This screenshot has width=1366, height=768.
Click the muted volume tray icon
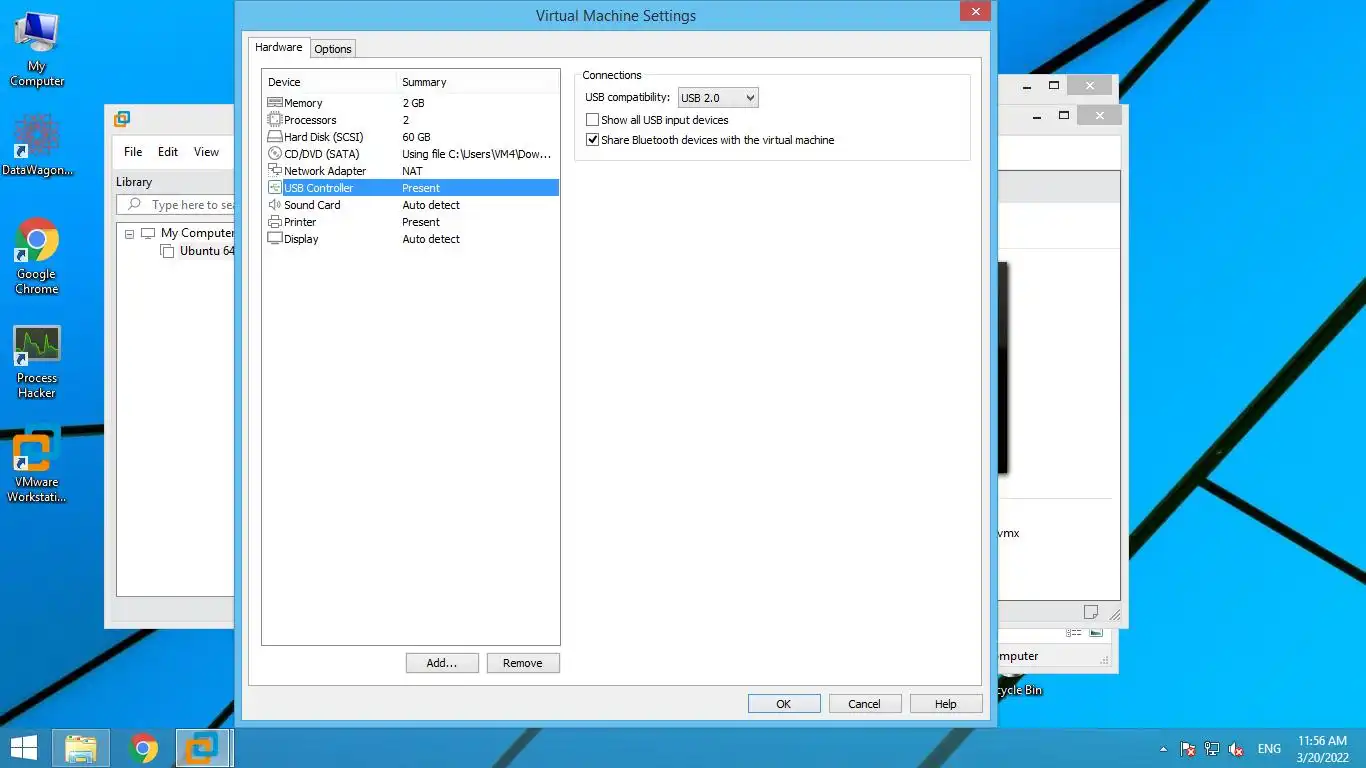pos(1236,749)
